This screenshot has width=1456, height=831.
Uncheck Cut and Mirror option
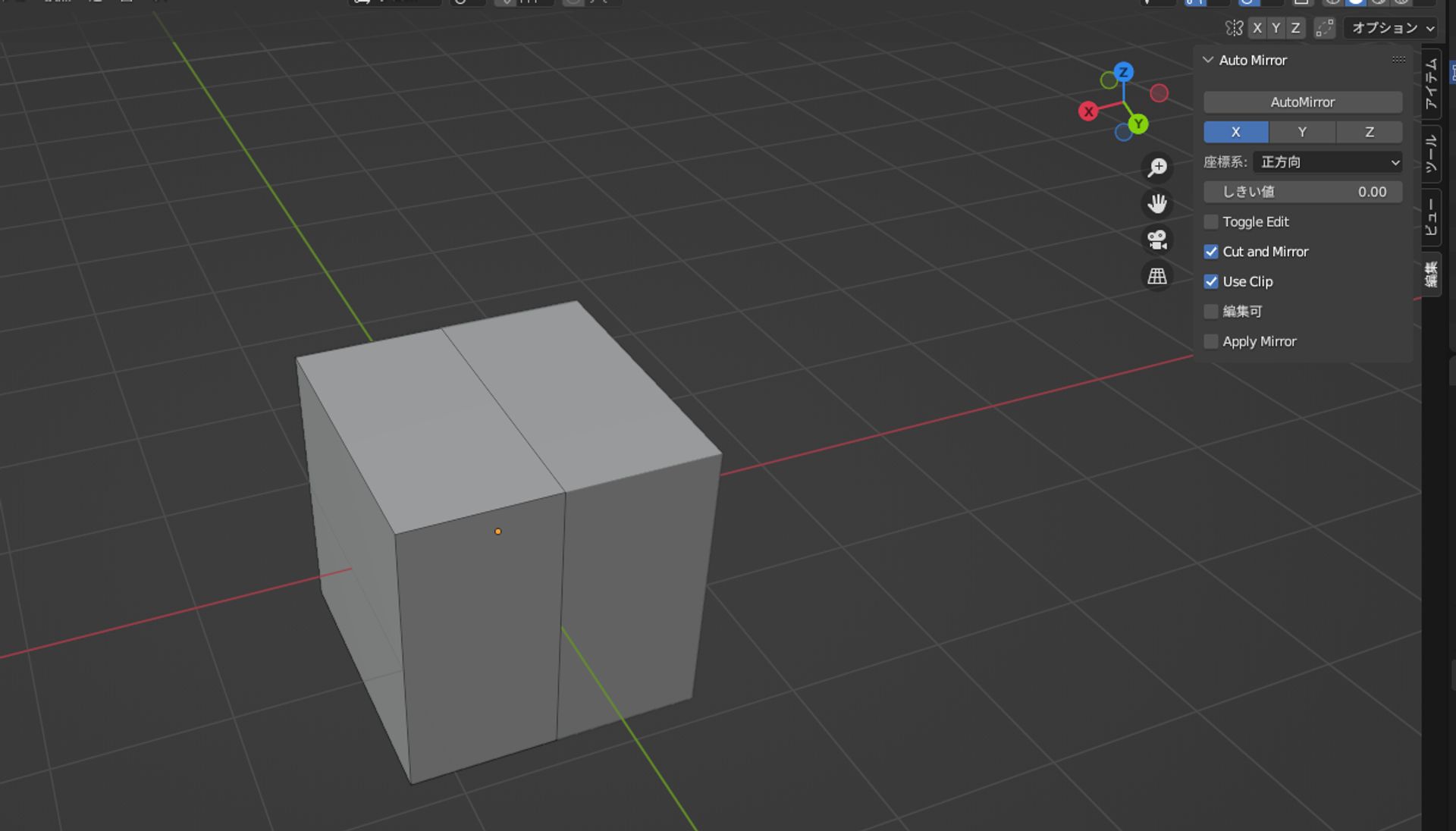click(x=1211, y=252)
